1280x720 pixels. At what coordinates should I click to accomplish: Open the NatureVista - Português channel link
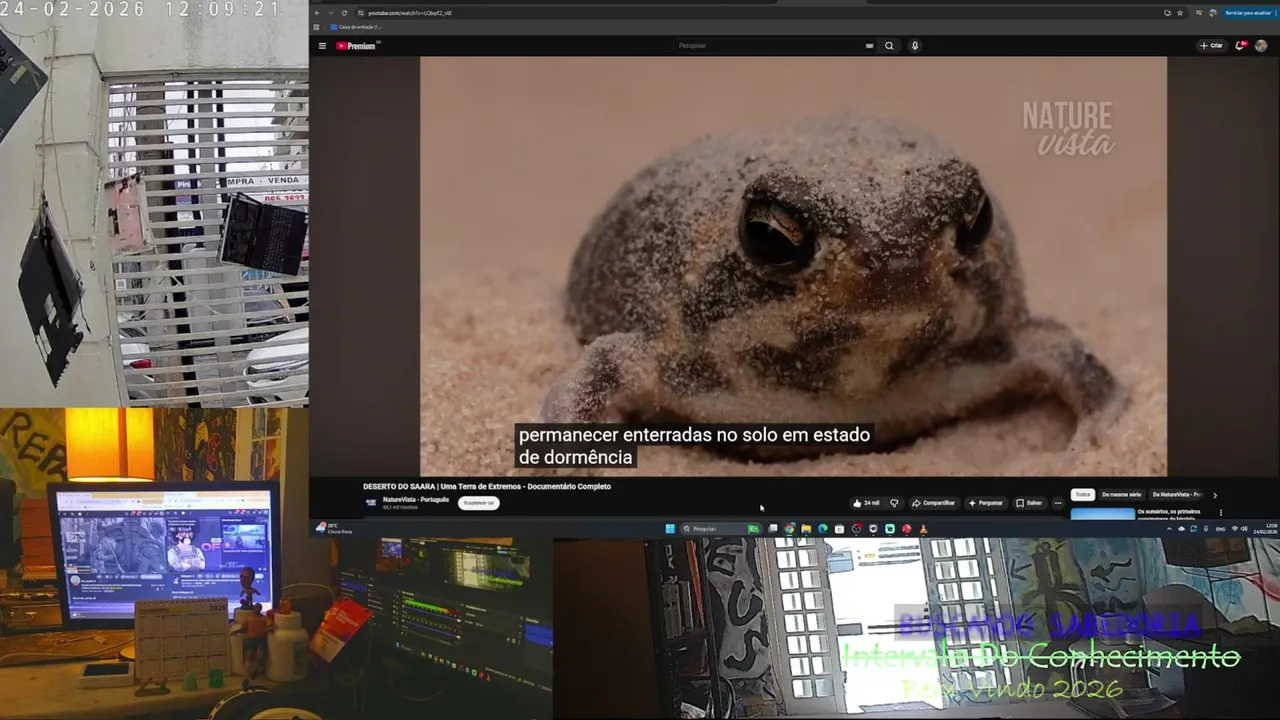click(416, 499)
